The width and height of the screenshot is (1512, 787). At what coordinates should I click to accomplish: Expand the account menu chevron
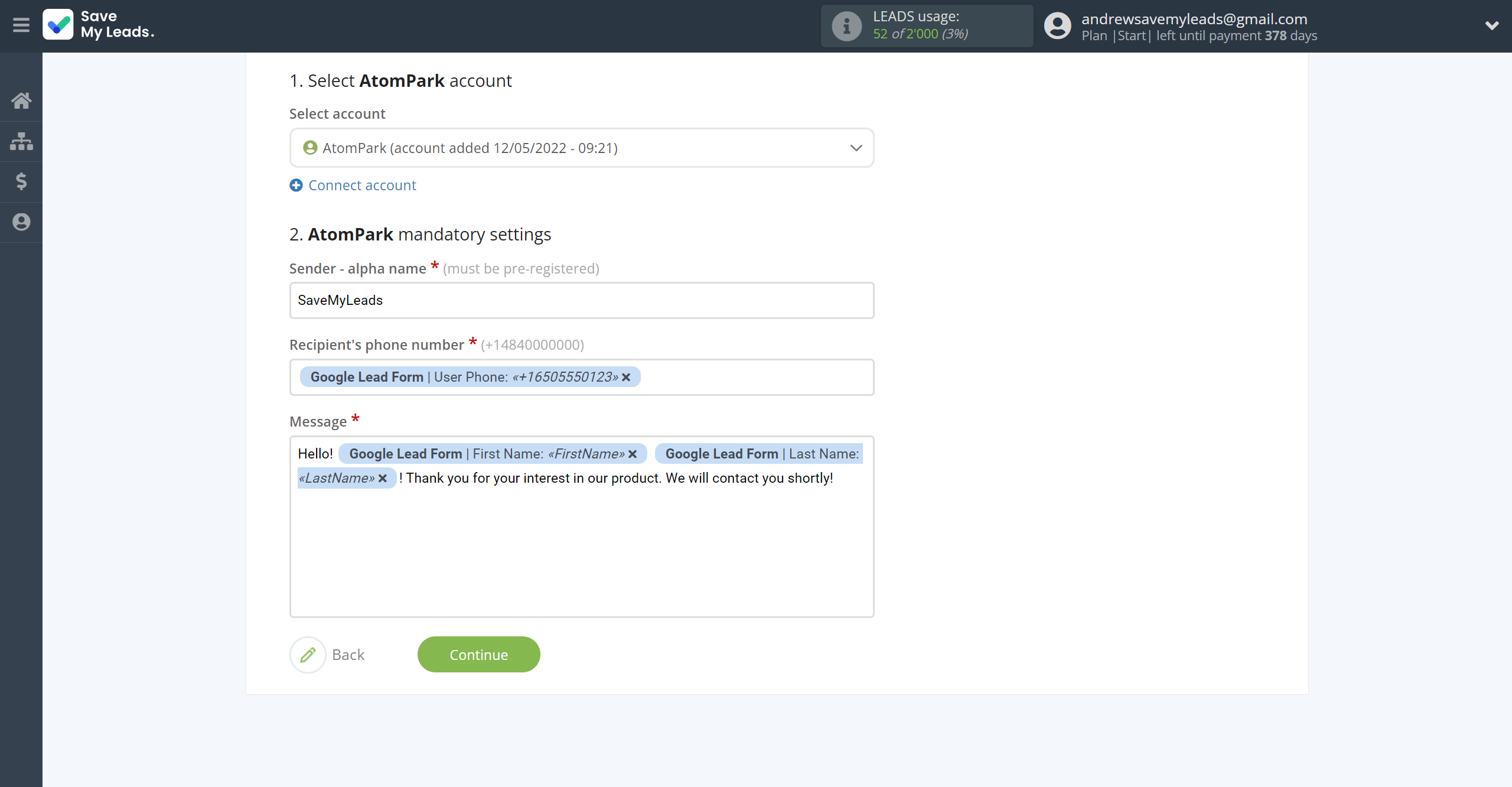point(1492,25)
